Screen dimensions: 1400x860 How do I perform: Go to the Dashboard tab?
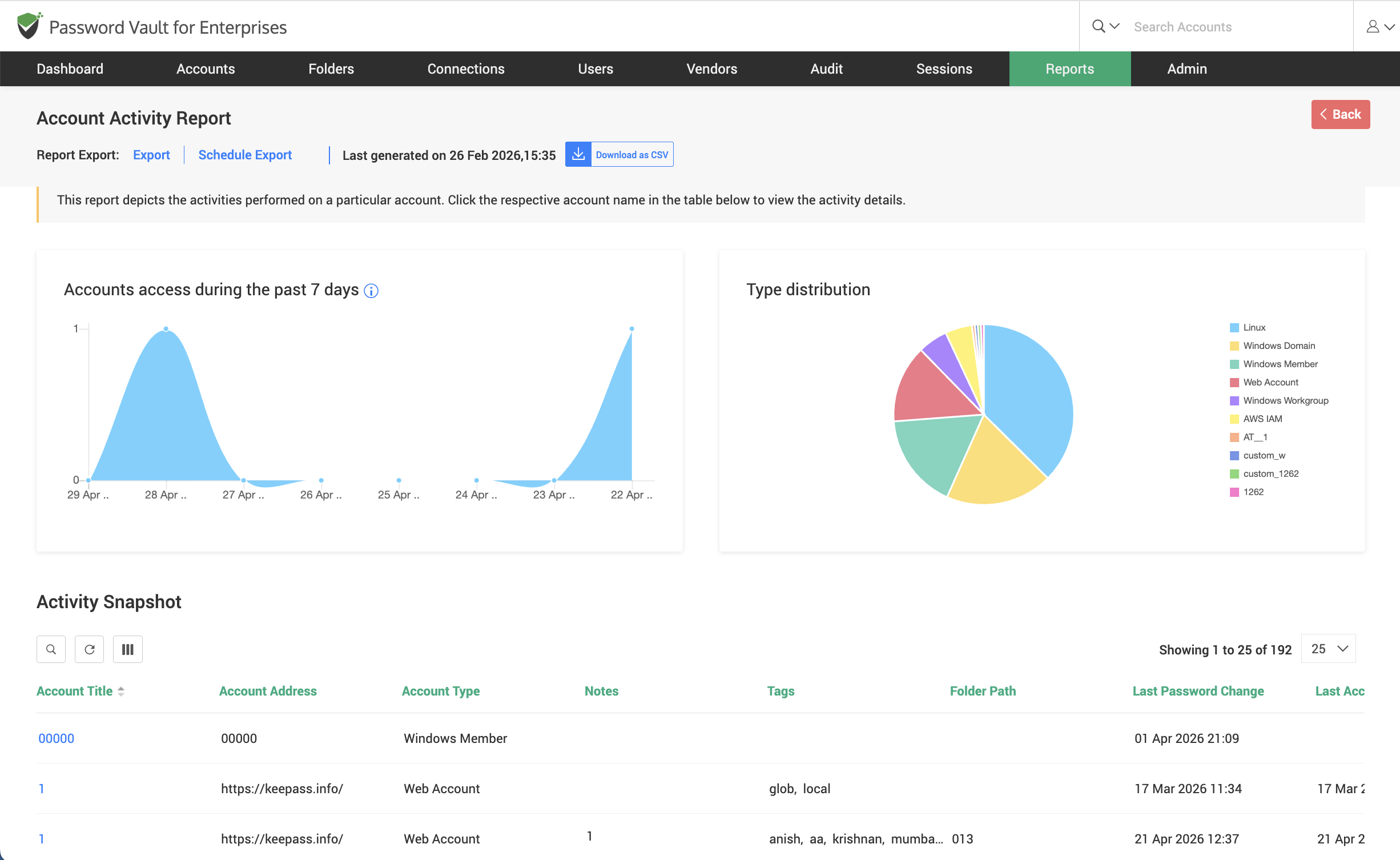click(x=70, y=69)
